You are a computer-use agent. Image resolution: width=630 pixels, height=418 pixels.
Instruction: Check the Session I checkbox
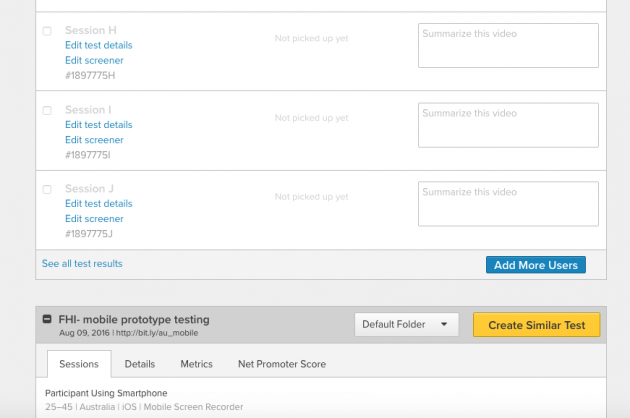[x=47, y=111]
